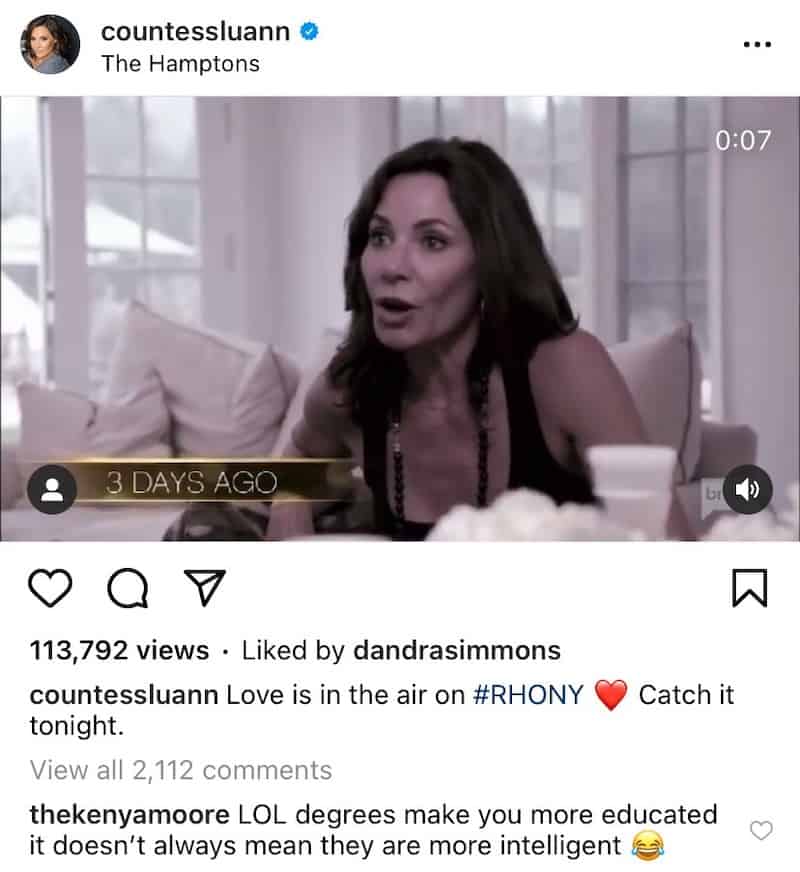View all 2,112 comments
Viewport: 800px width, 872px height.
[x=181, y=770]
